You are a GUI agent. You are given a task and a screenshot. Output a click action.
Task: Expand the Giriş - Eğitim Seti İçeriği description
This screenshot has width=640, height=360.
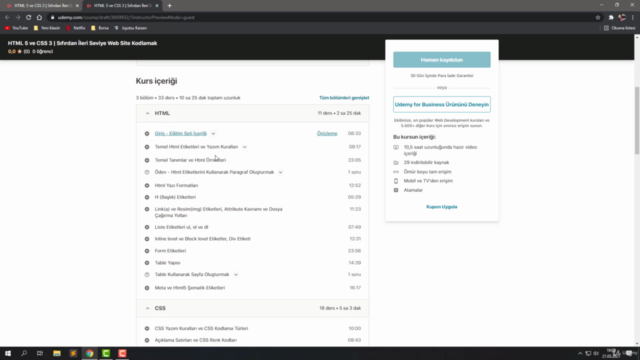[213, 134]
